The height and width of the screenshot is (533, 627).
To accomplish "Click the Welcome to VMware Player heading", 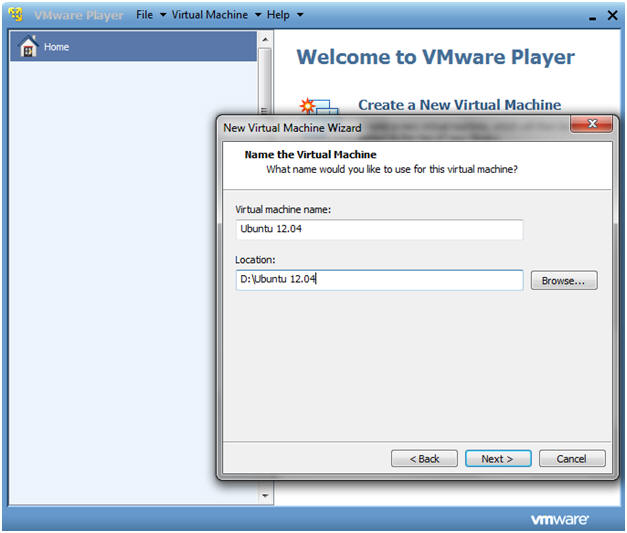I will 435,57.
